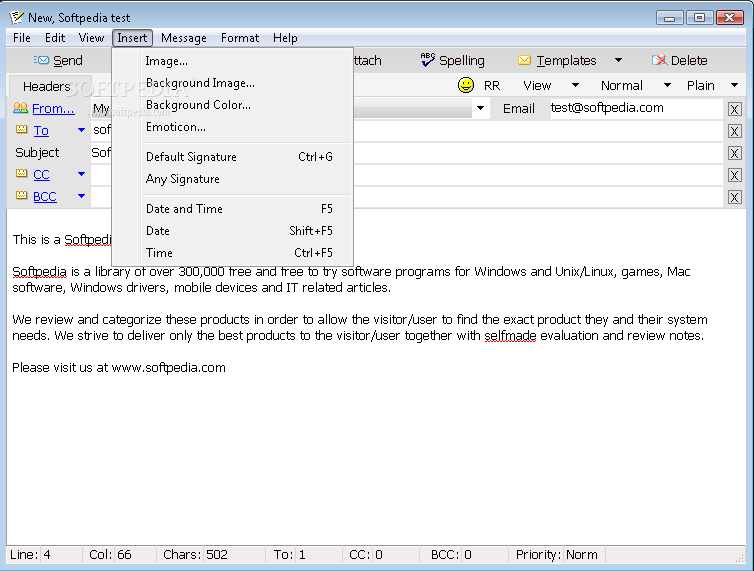
Task: Expand the From account dropdown arrow
Action: pos(480,108)
